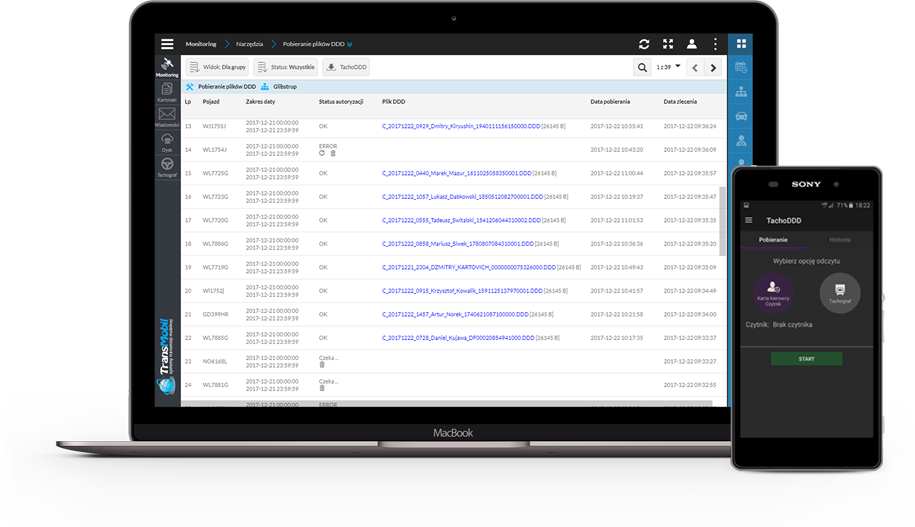Viewport: 915px width, 527px height.
Task: Expand the page number dropdown
Action: 678,67
